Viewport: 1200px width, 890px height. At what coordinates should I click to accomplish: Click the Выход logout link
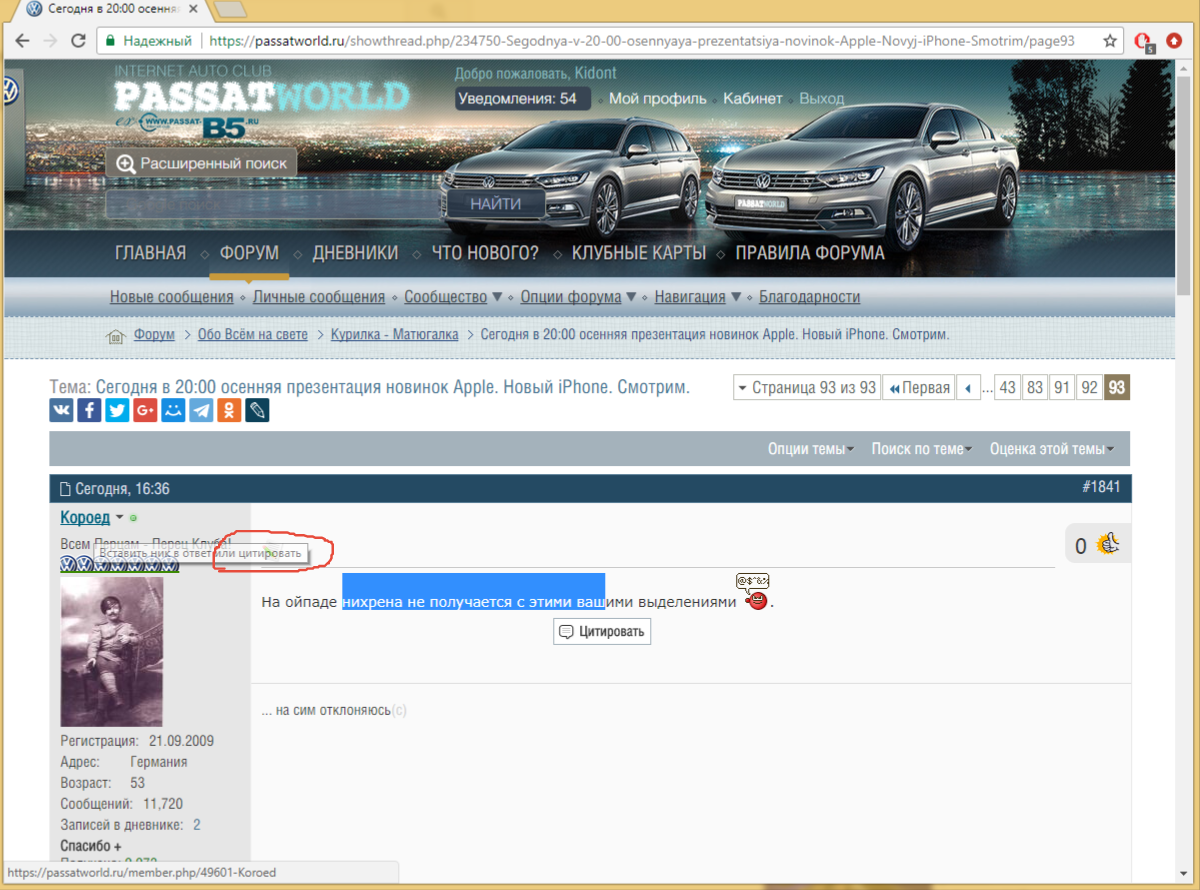click(x=822, y=99)
